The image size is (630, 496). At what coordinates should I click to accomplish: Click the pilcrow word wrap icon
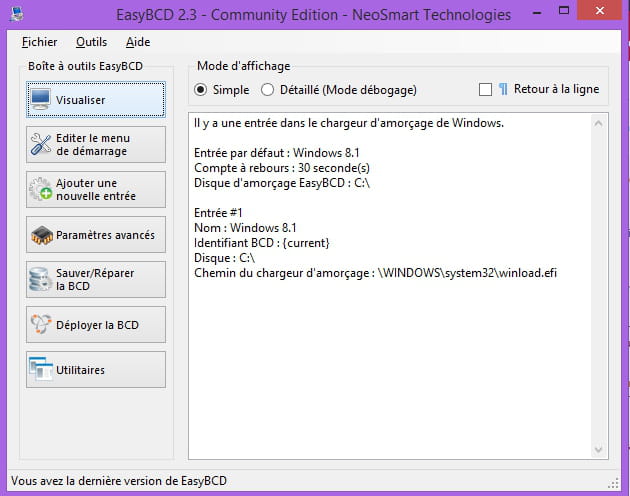503,89
